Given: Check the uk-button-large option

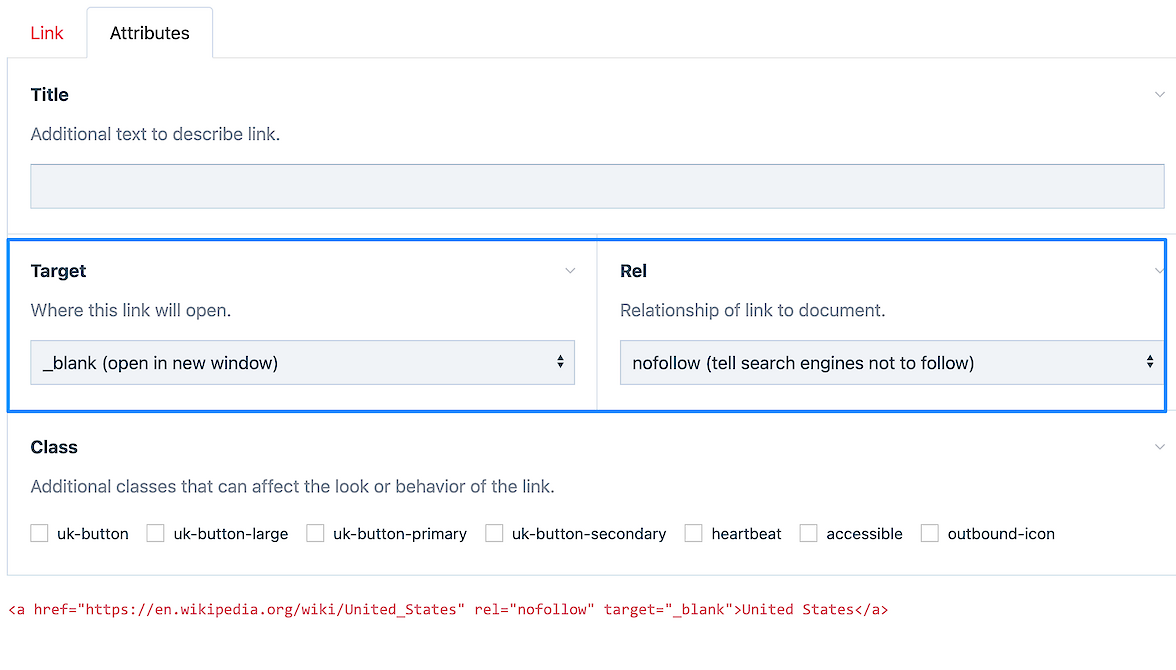Looking at the screenshot, I should pyautogui.click(x=156, y=534).
